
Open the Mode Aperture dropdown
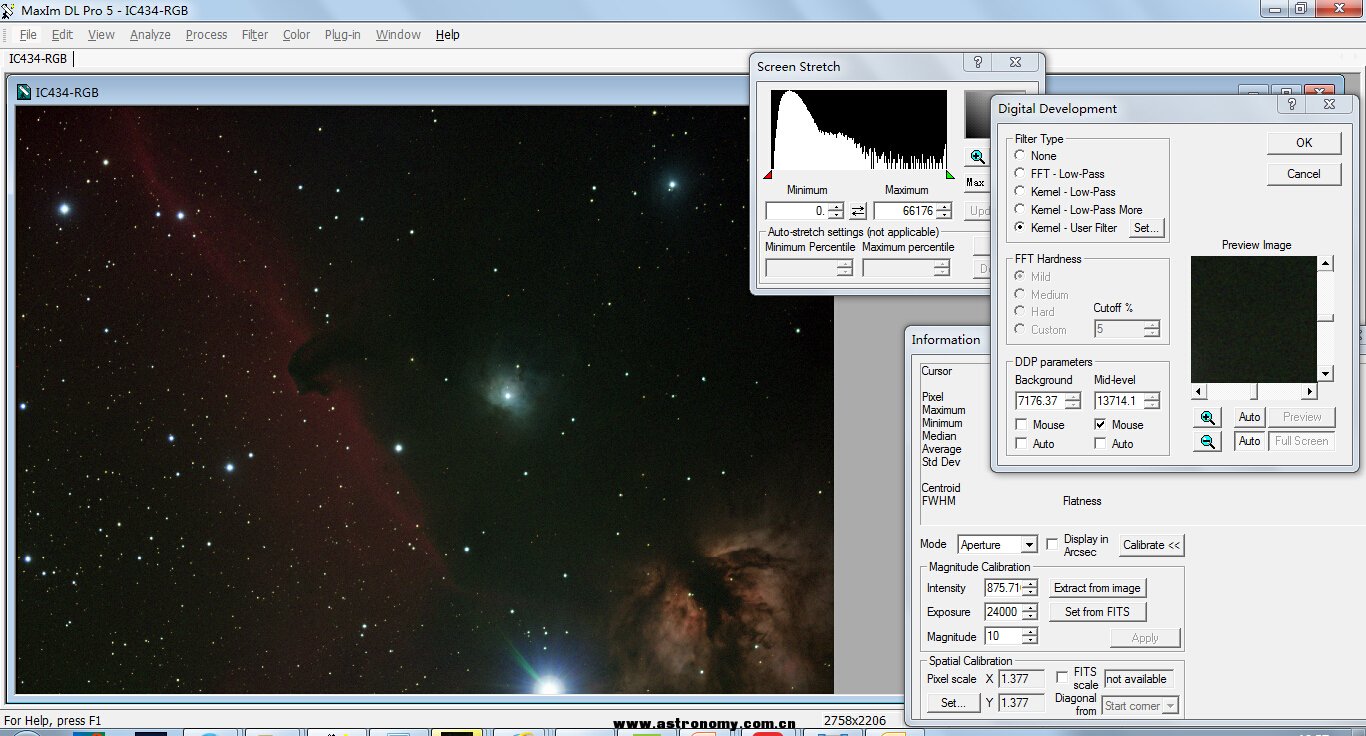tap(1029, 545)
